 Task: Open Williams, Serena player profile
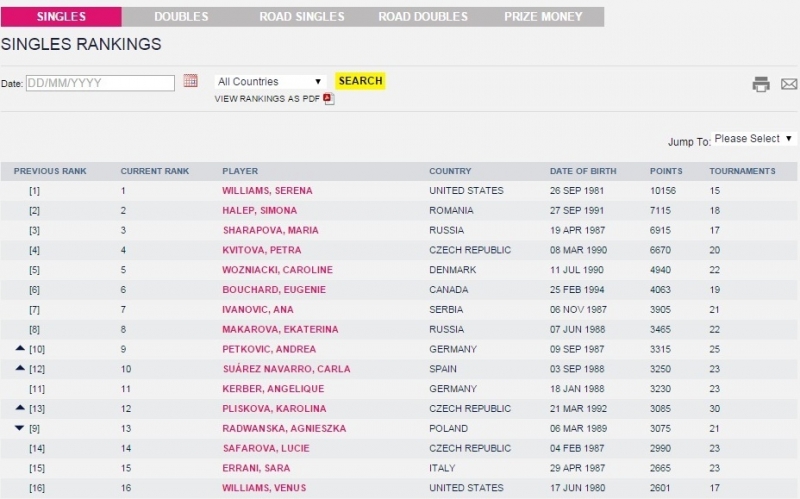(x=267, y=191)
